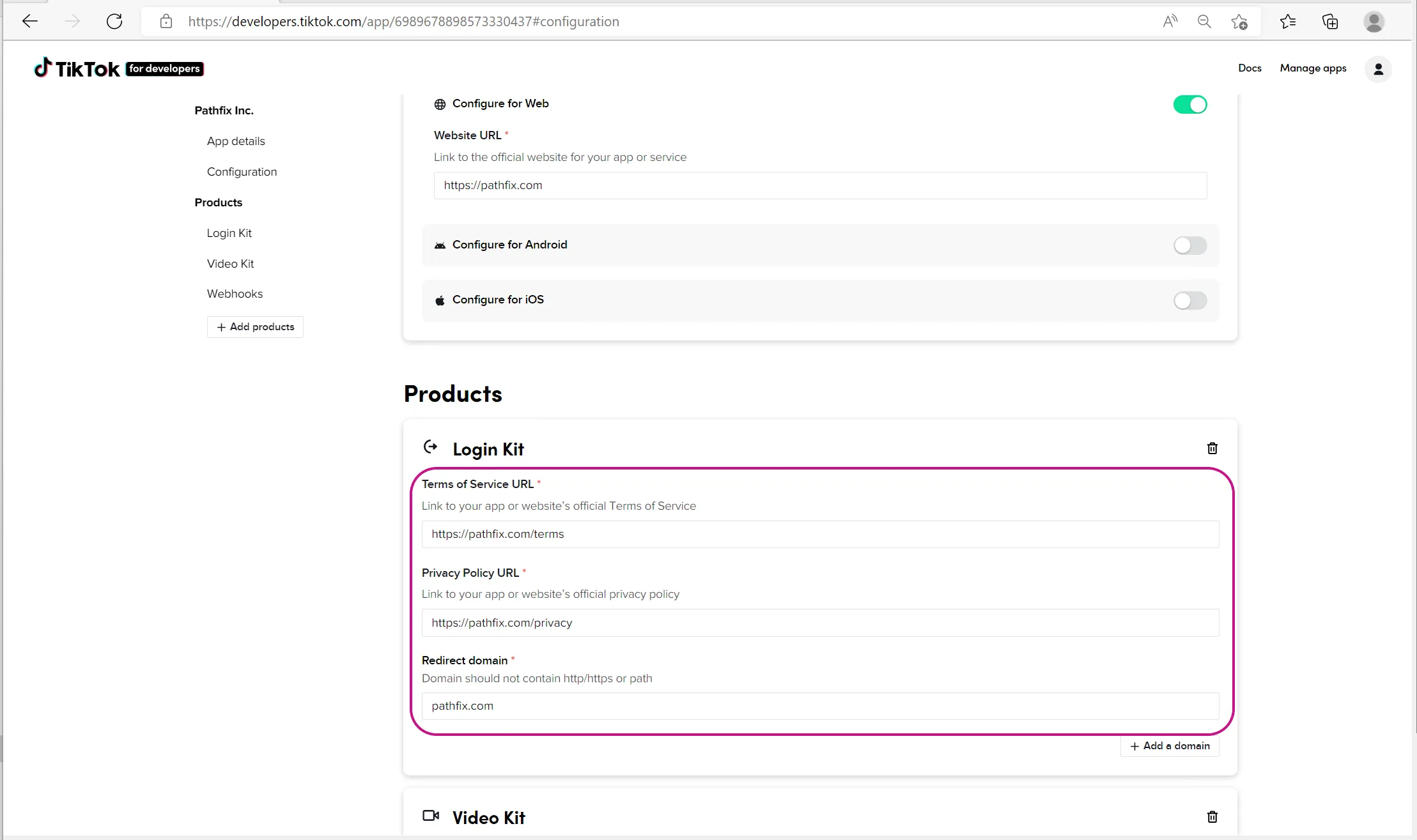The height and width of the screenshot is (840, 1417).
Task: Enable the Configure for Android toggle
Action: [1189, 245]
